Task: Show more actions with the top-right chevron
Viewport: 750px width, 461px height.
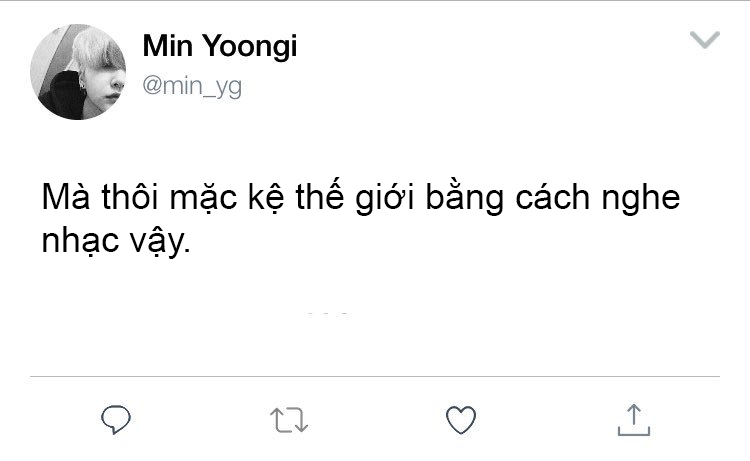Action: coord(705,40)
